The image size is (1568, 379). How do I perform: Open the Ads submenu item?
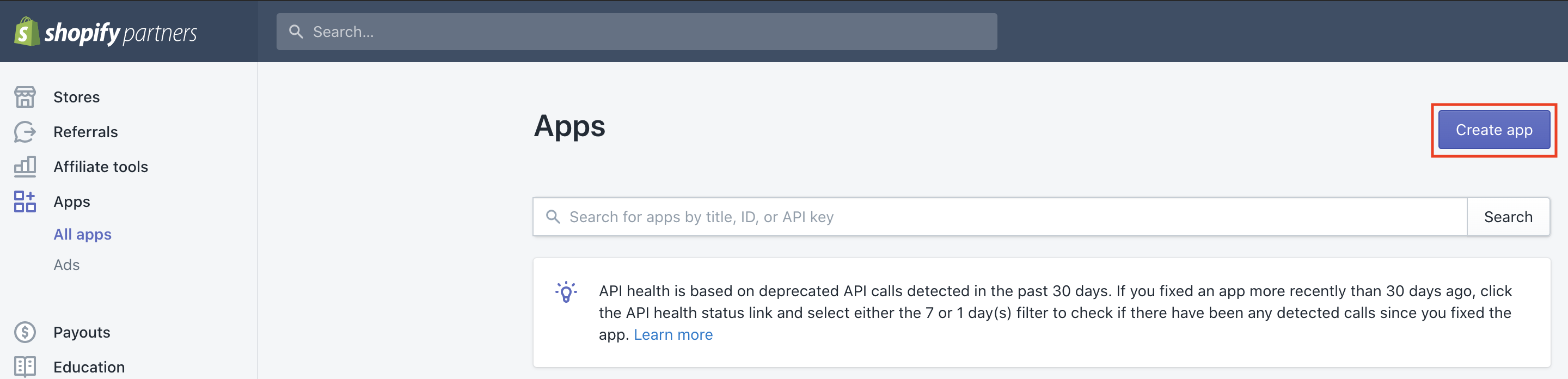[x=66, y=265]
